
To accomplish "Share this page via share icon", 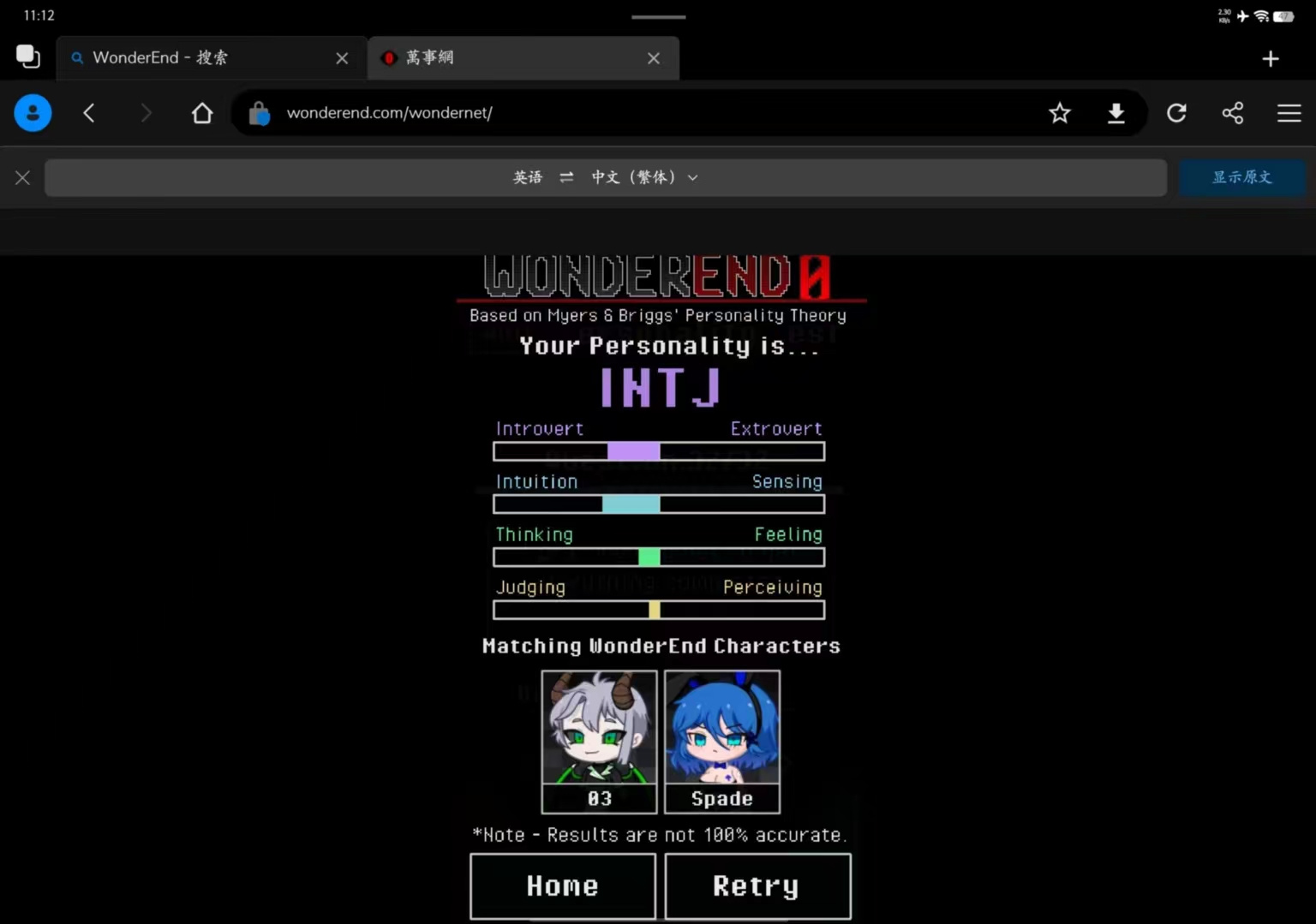I will (x=1233, y=113).
